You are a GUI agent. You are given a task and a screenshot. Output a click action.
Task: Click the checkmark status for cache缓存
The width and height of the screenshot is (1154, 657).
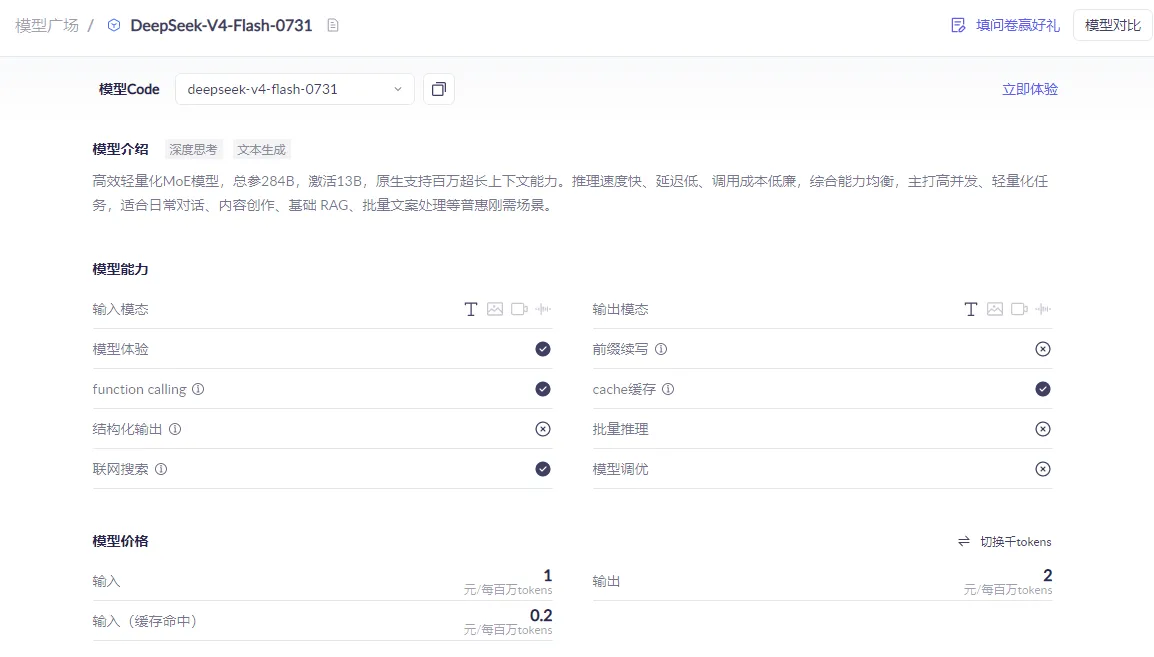(x=1043, y=389)
